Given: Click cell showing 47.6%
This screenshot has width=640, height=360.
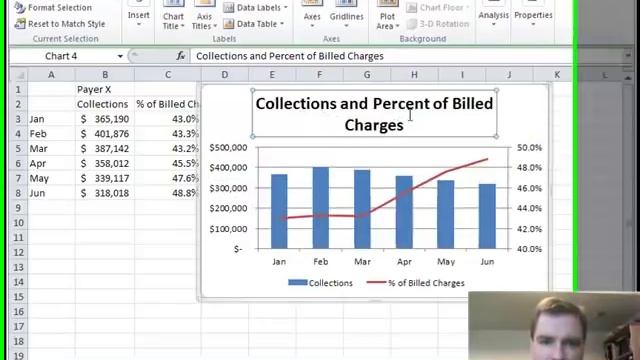Looking at the screenshot, I should (x=167, y=178).
